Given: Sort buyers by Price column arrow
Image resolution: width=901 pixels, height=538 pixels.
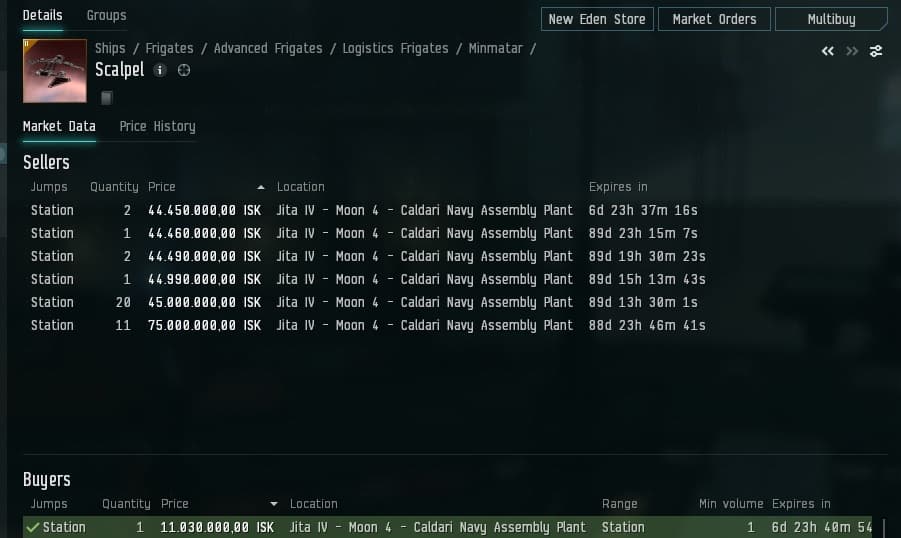Looking at the screenshot, I should click(274, 504).
